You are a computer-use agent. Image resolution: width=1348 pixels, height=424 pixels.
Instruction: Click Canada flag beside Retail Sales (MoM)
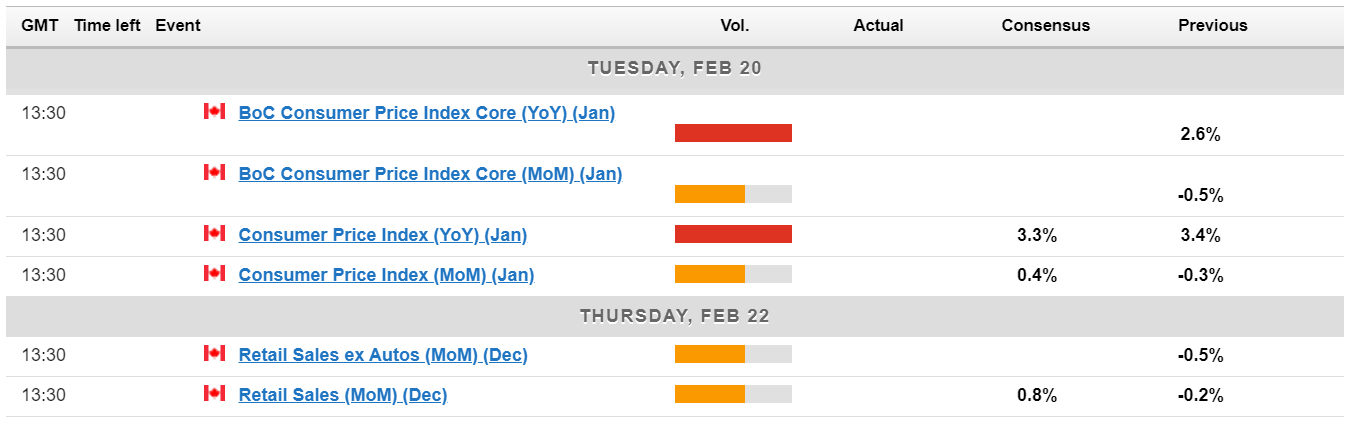(x=214, y=394)
